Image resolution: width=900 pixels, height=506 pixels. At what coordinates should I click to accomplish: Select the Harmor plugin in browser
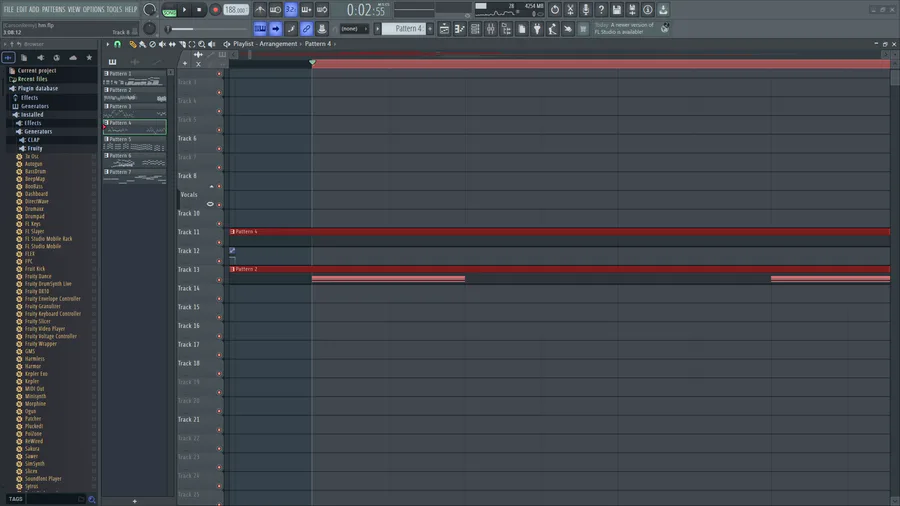coord(33,367)
